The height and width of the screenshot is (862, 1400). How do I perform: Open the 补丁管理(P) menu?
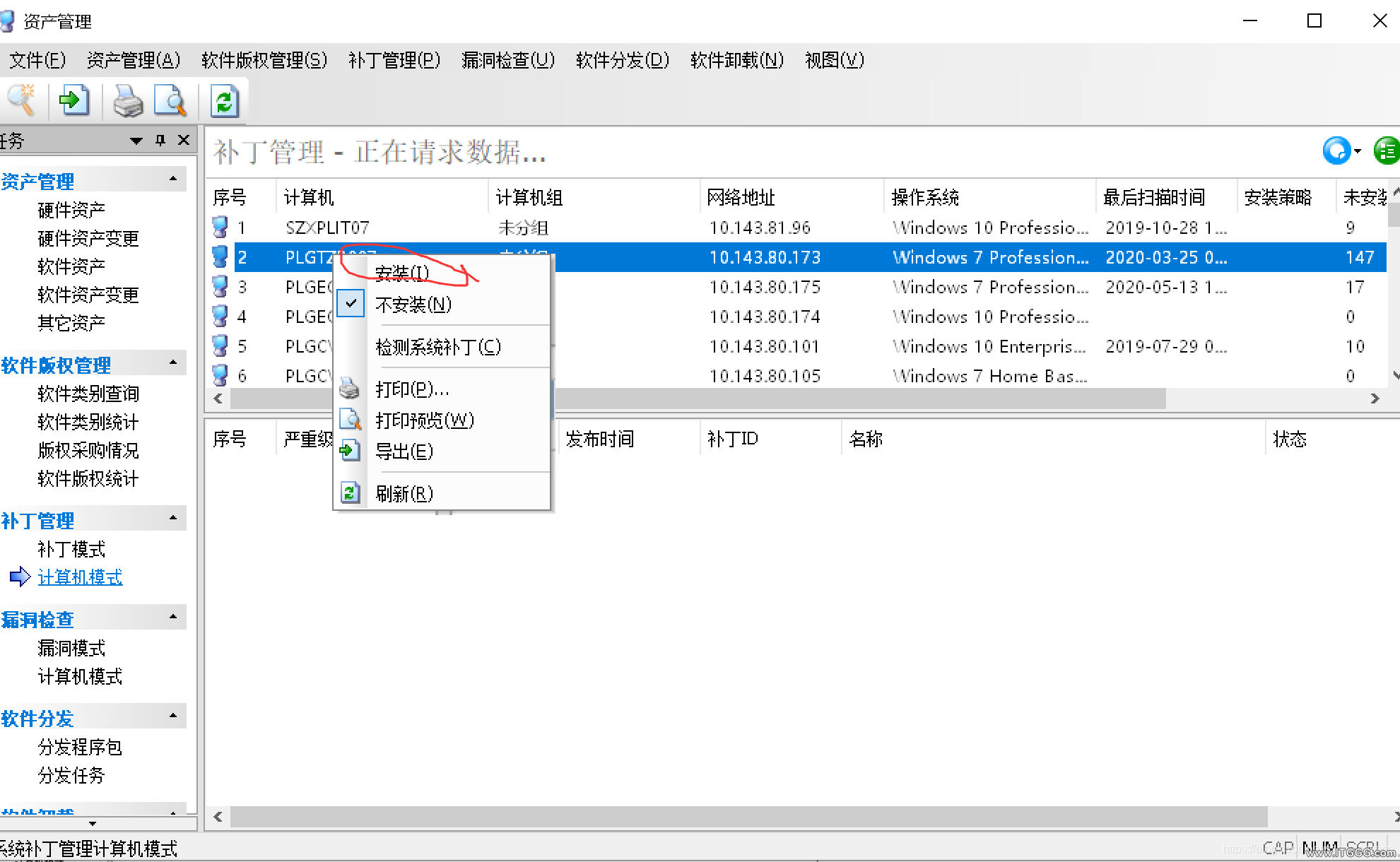tap(394, 60)
